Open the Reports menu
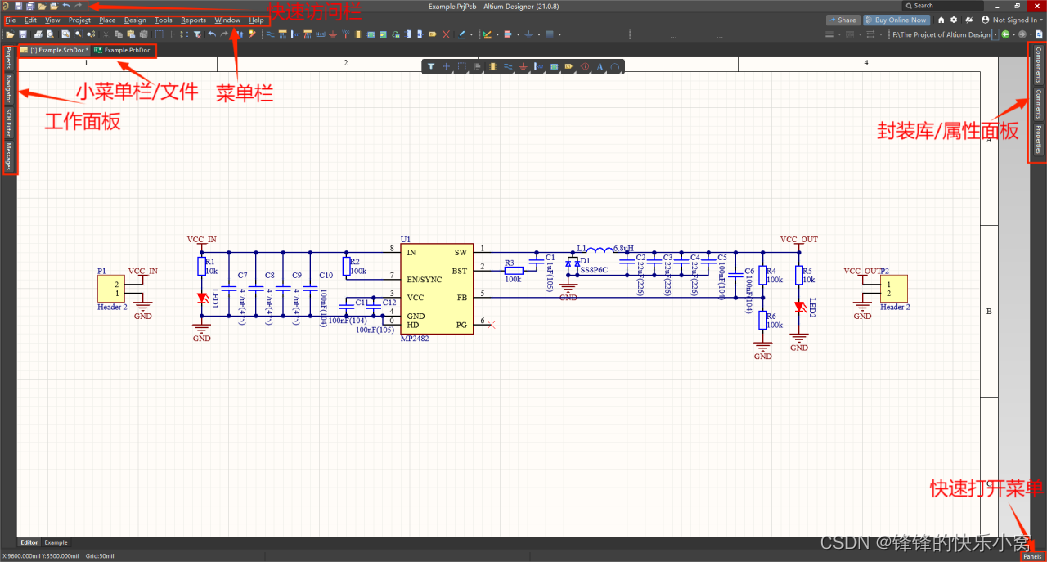1047x562 pixels. point(194,20)
